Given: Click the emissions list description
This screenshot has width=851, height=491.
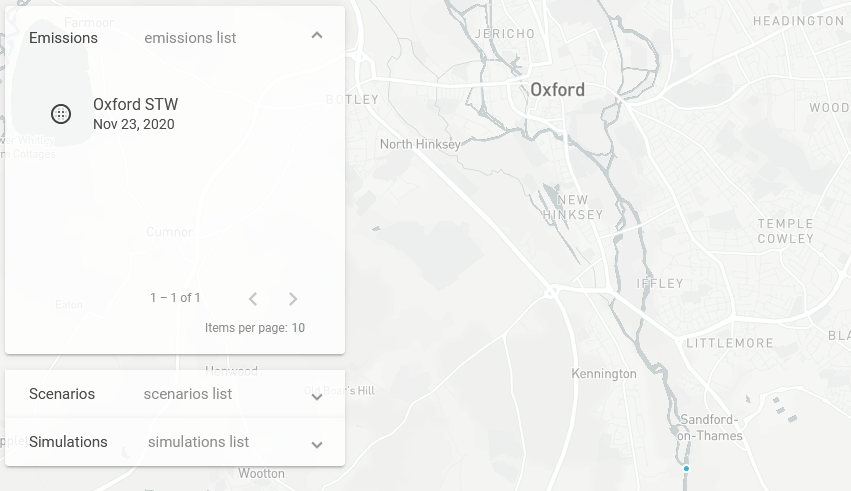Looking at the screenshot, I should click(x=190, y=38).
